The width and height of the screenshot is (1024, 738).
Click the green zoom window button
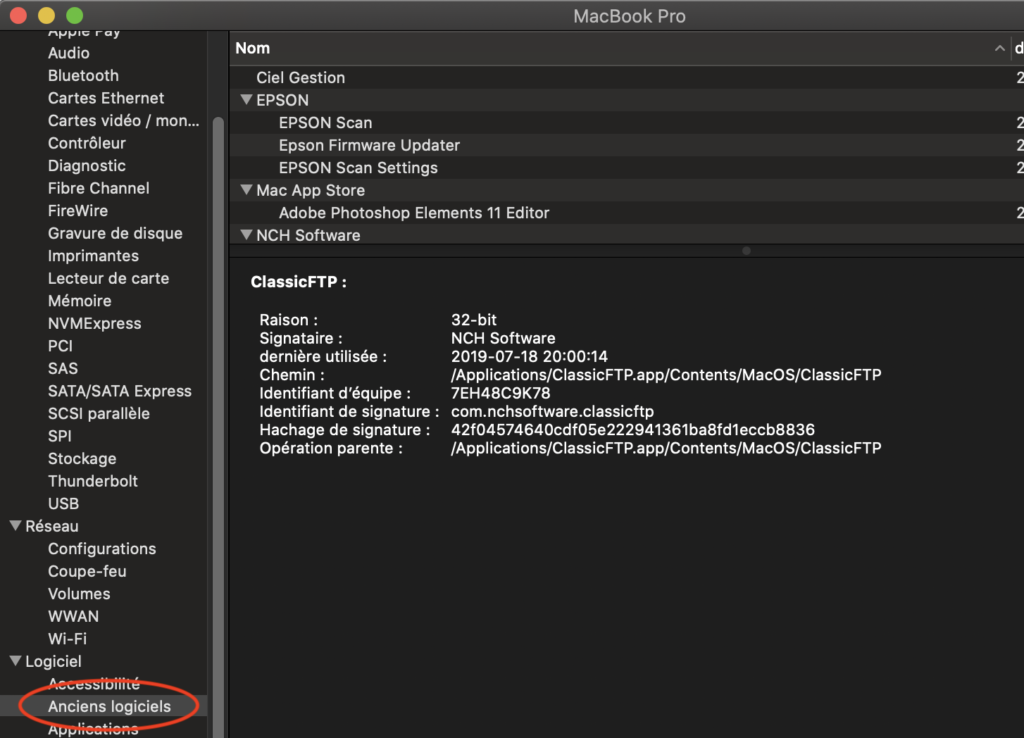pyautogui.click(x=74, y=15)
